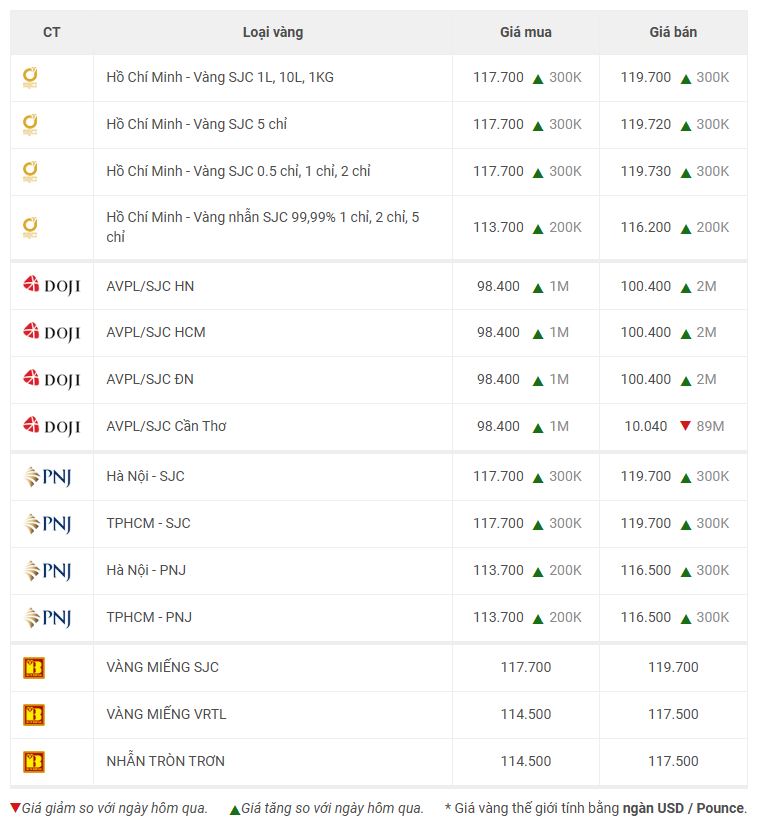Select Hồ Chí Minh - Vàng nhẫn SJC 99,99% row text
760x837 pixels.
[x=263, y=227]
